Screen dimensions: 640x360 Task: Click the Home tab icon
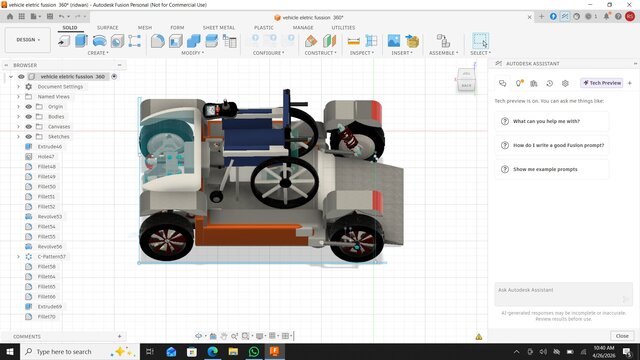(10, 16)
